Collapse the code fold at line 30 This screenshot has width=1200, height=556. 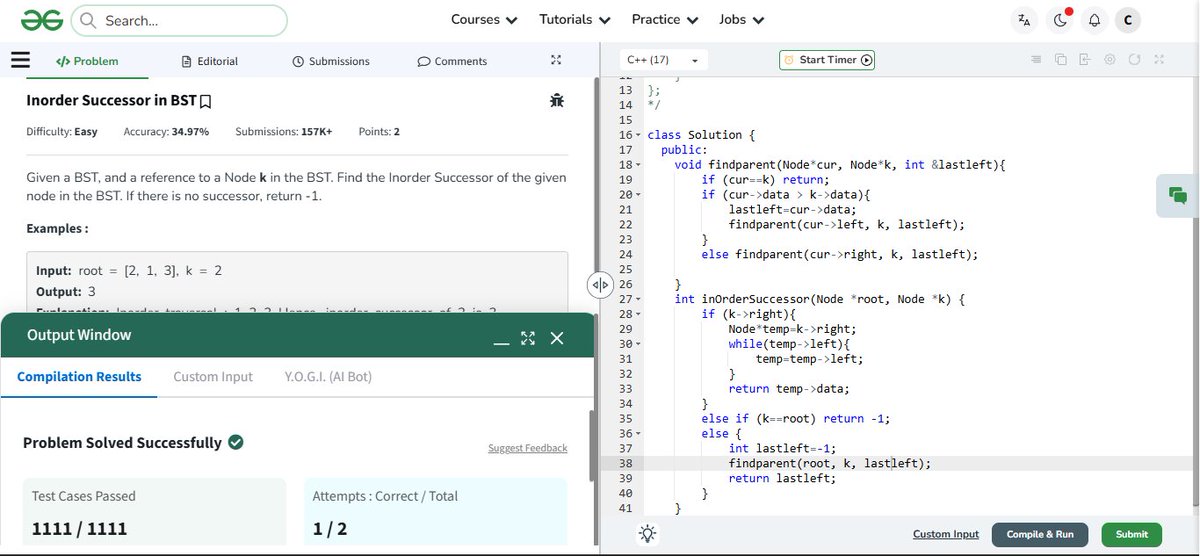pyautogui.click(x=638, y=344)
